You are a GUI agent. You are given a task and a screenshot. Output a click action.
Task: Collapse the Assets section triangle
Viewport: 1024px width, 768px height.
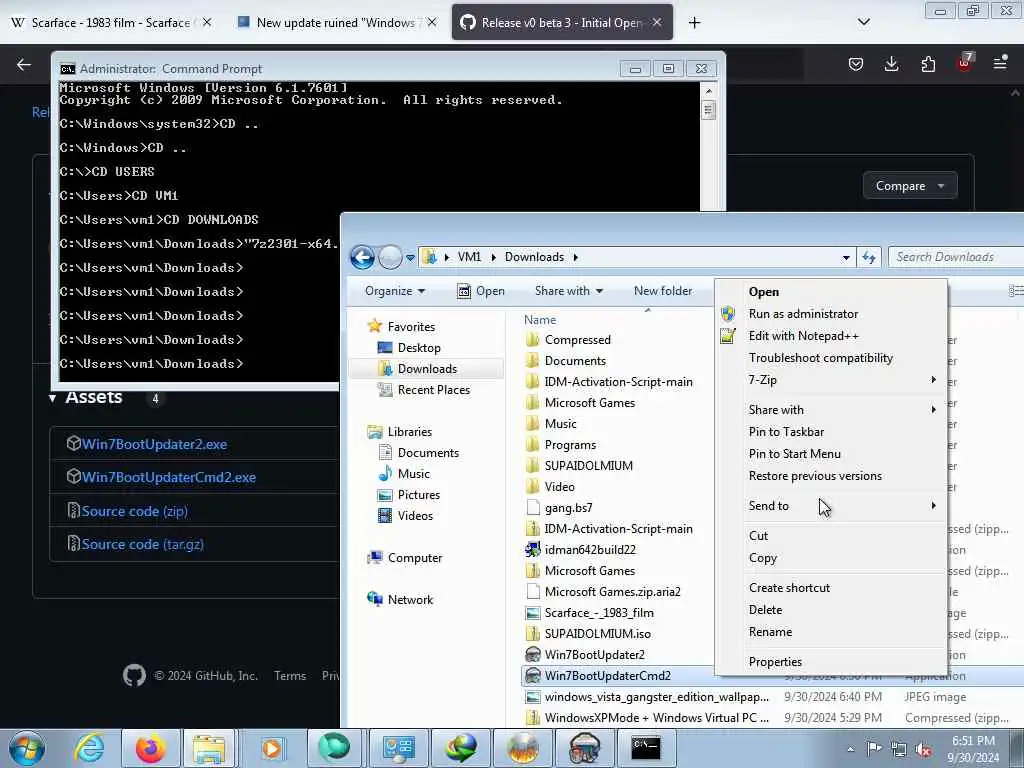click(52, 398)
